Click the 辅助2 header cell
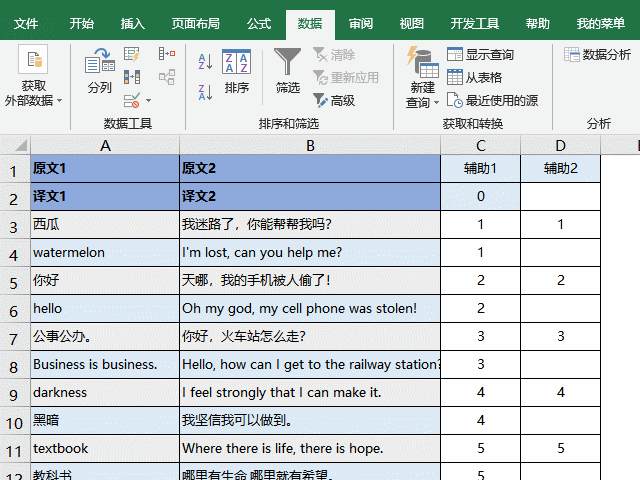Image resolution: width=640 pixels, height=480 pixels. click(x=560, y=169)
